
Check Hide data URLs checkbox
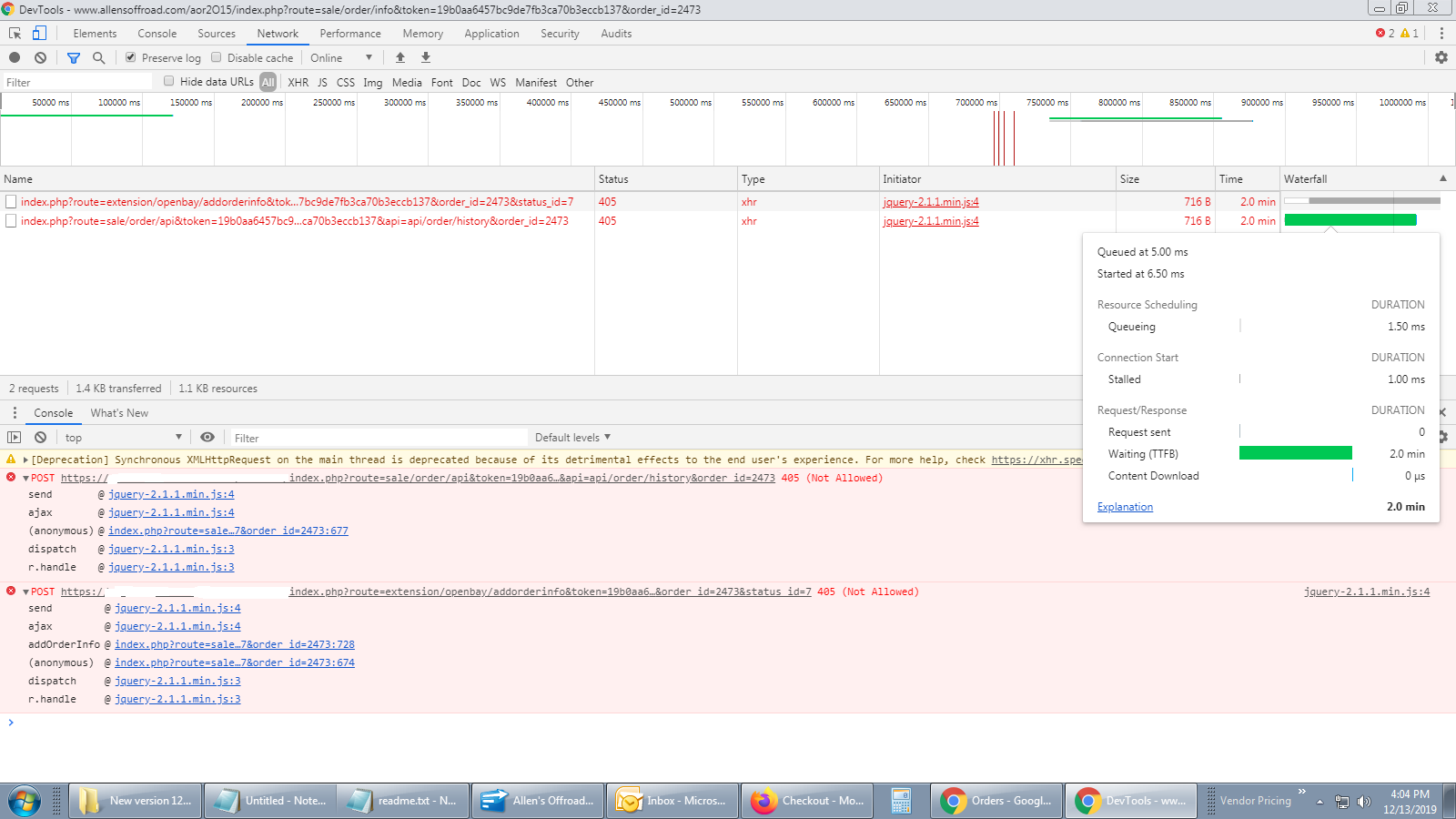point(168,81)
